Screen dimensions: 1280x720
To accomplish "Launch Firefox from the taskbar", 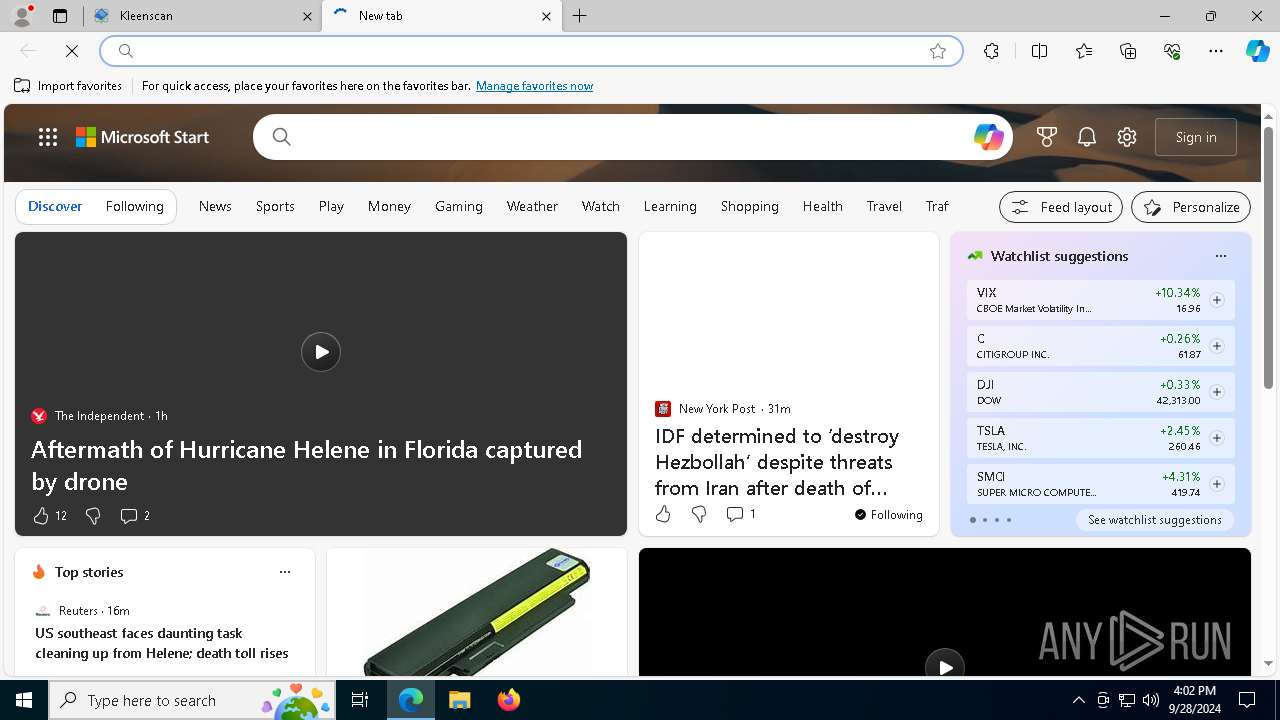I will click(509, 700).
